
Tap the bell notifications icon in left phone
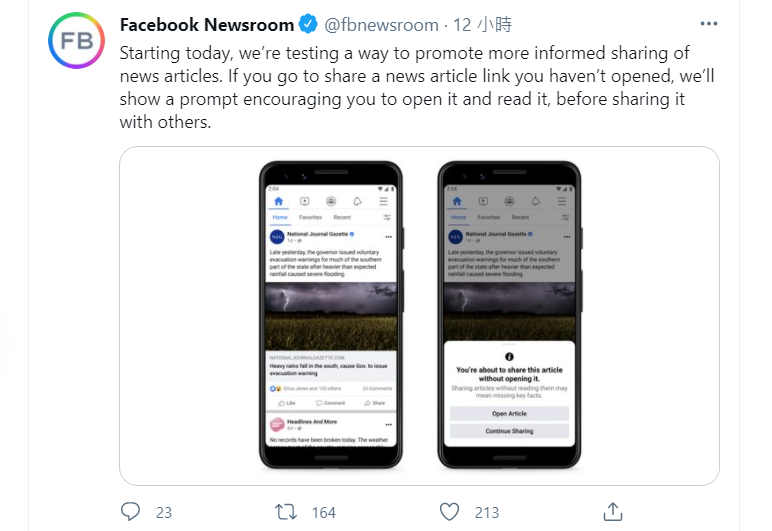tap(357, 200)
